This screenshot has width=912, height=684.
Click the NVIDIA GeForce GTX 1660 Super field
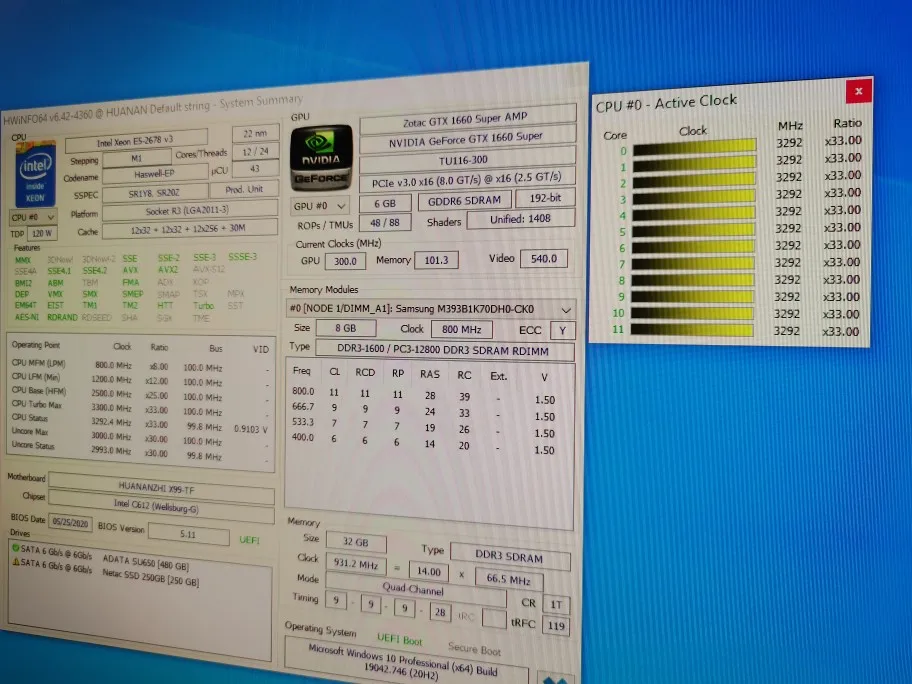[468, 140]
